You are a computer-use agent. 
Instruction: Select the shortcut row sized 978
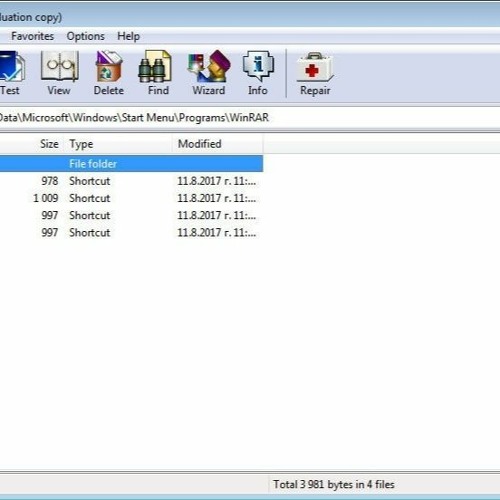[x=131, y=181]
